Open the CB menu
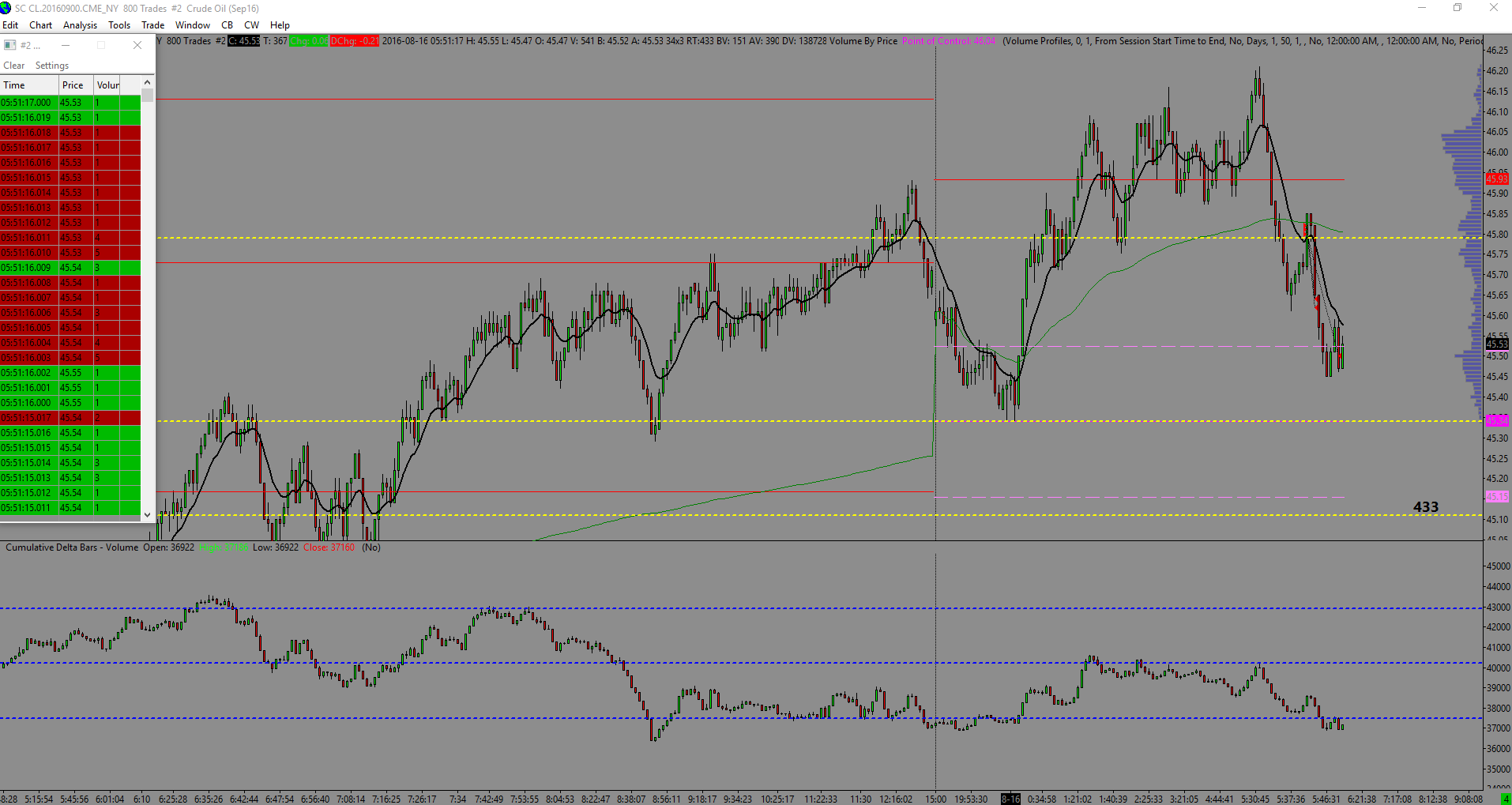The width and height of the screenshot is (1512, 805). 228,25
